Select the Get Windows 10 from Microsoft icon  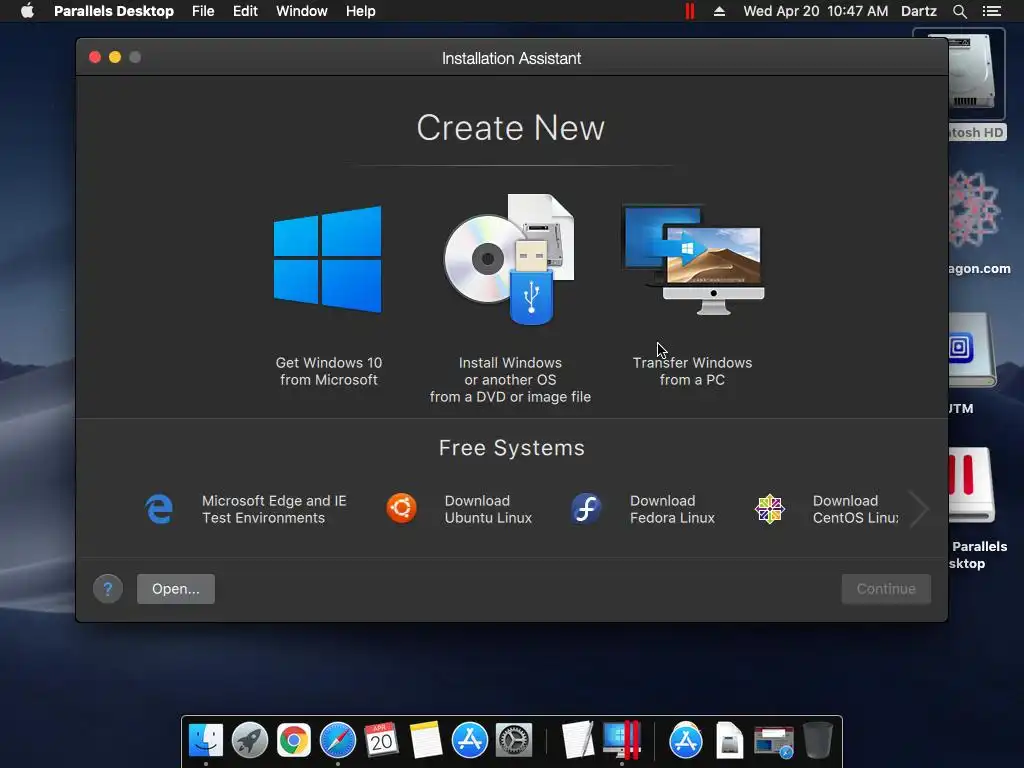click(x=328, y=259)
